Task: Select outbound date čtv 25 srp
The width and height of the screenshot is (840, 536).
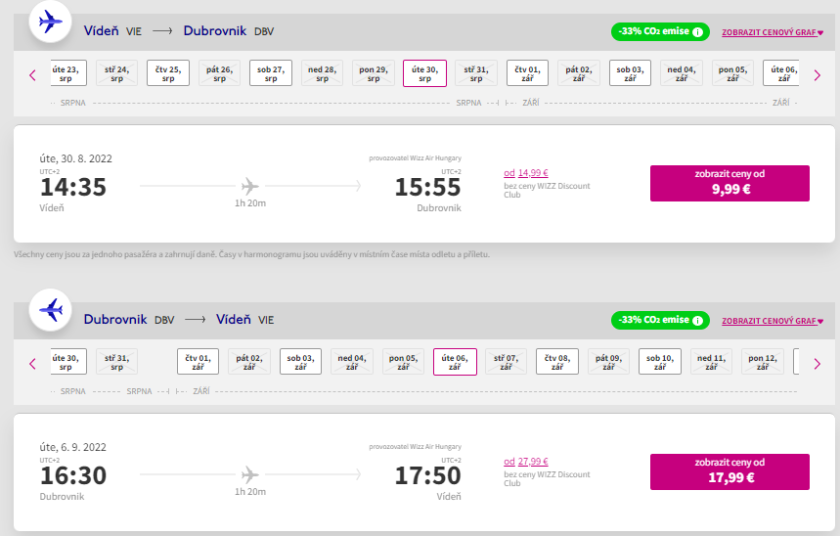Action: (168, 73)
